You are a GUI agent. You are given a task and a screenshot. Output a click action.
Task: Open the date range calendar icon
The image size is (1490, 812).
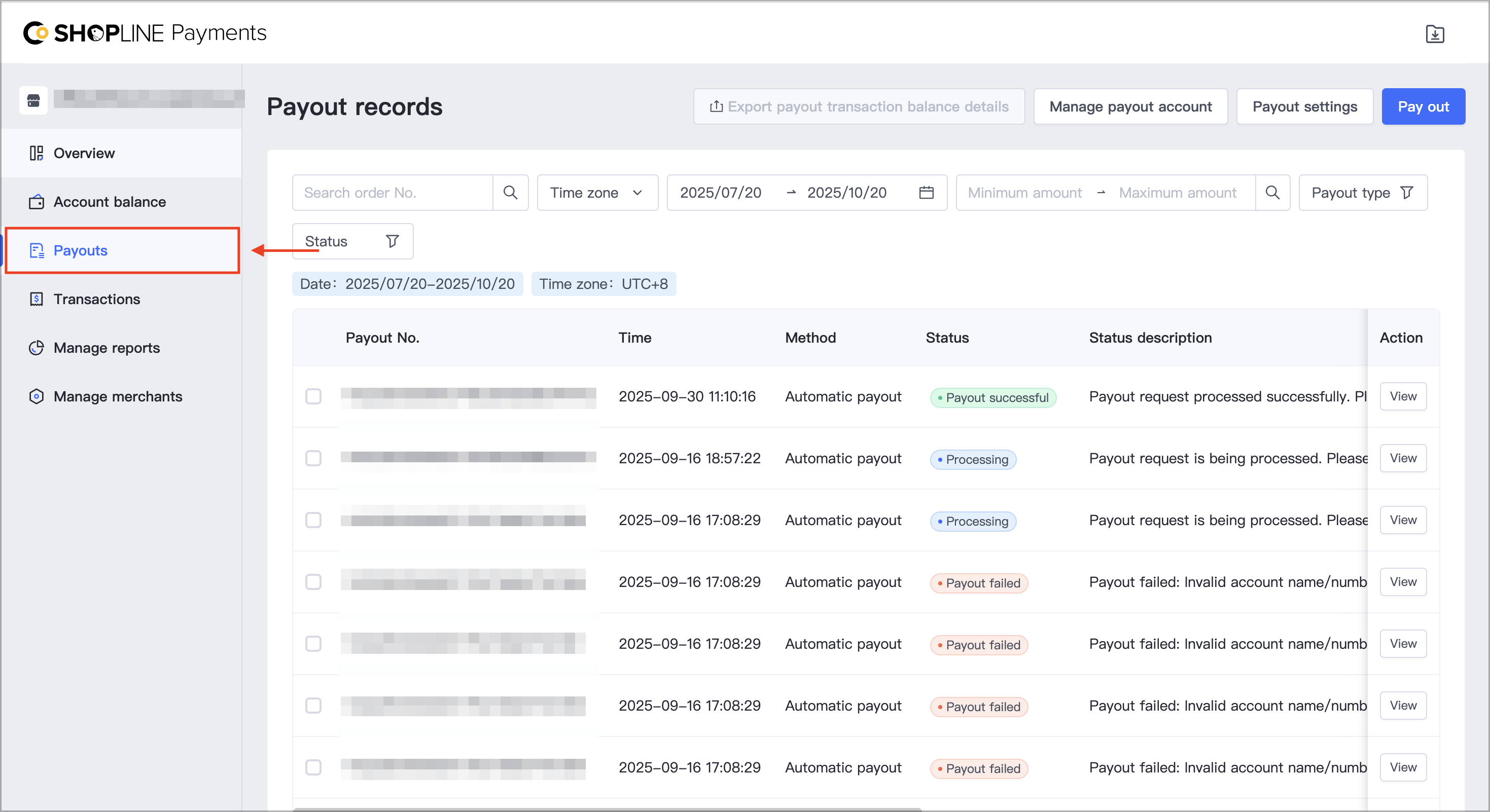926,193
